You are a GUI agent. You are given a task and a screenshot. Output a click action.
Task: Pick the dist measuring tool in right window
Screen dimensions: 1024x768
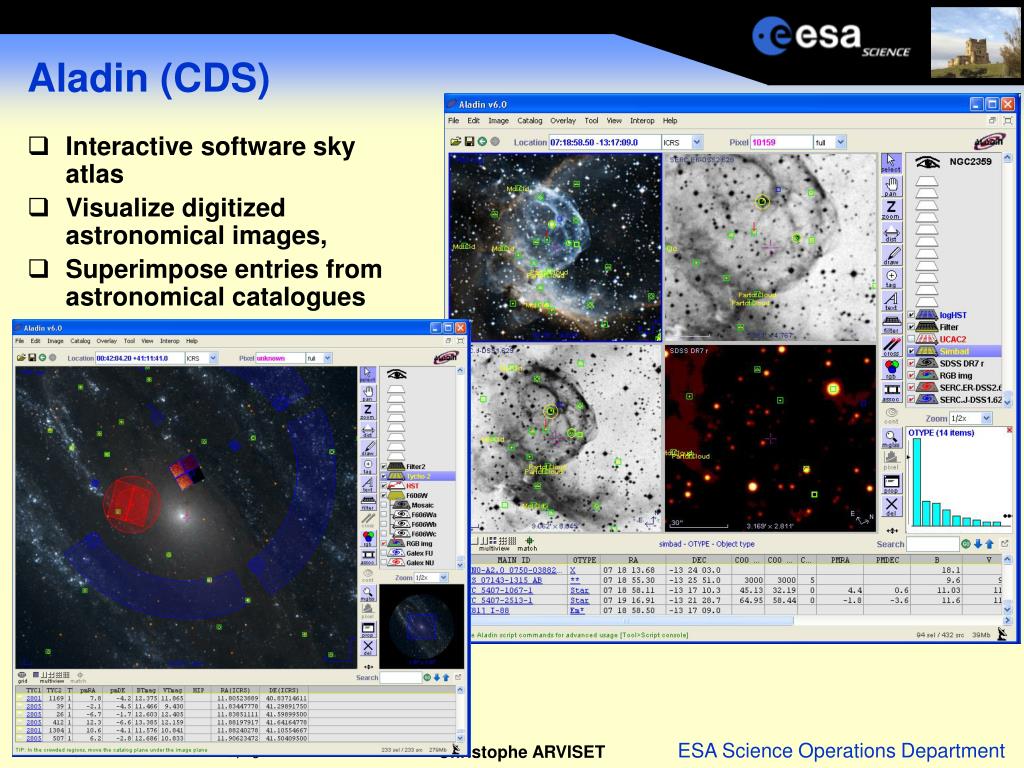[x=891, y=233]
